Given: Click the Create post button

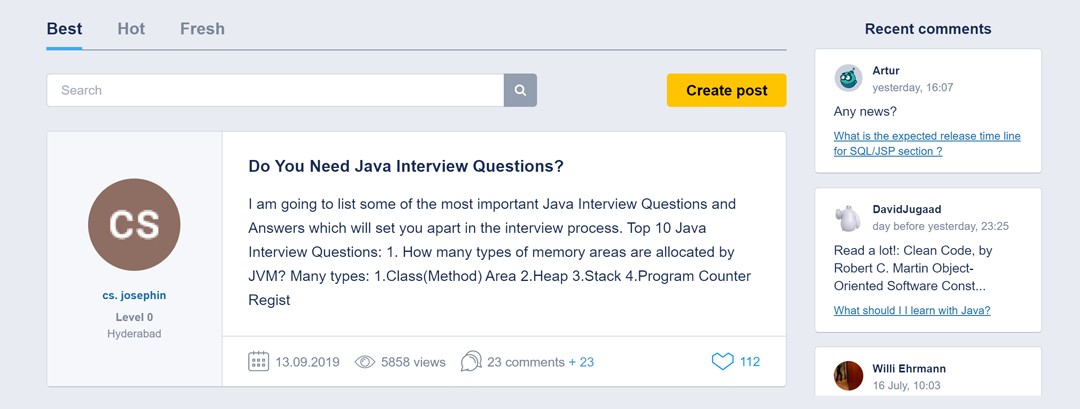Looking at the screenshot, I should [727, 90].
